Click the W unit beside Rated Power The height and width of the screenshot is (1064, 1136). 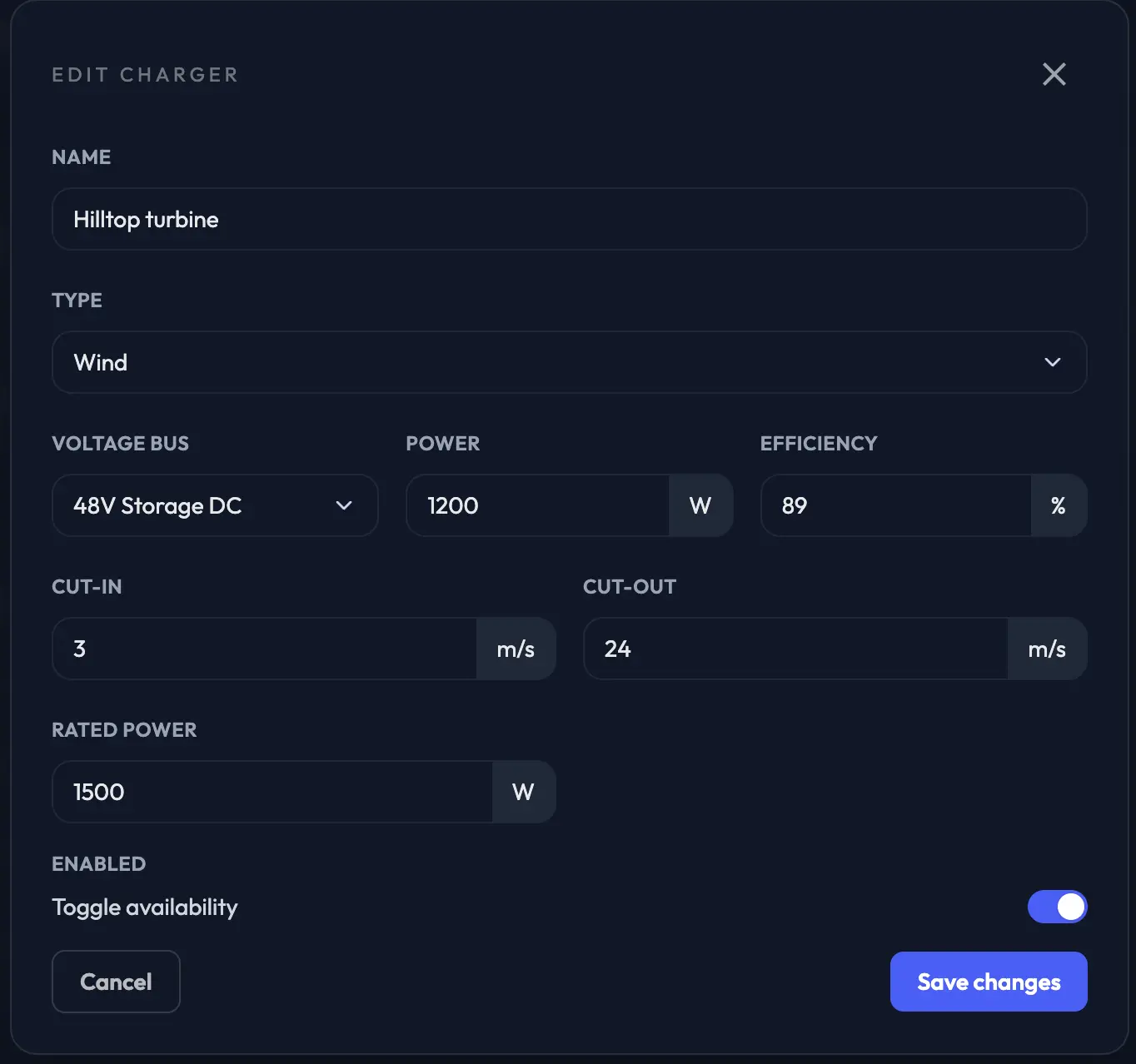524,792
